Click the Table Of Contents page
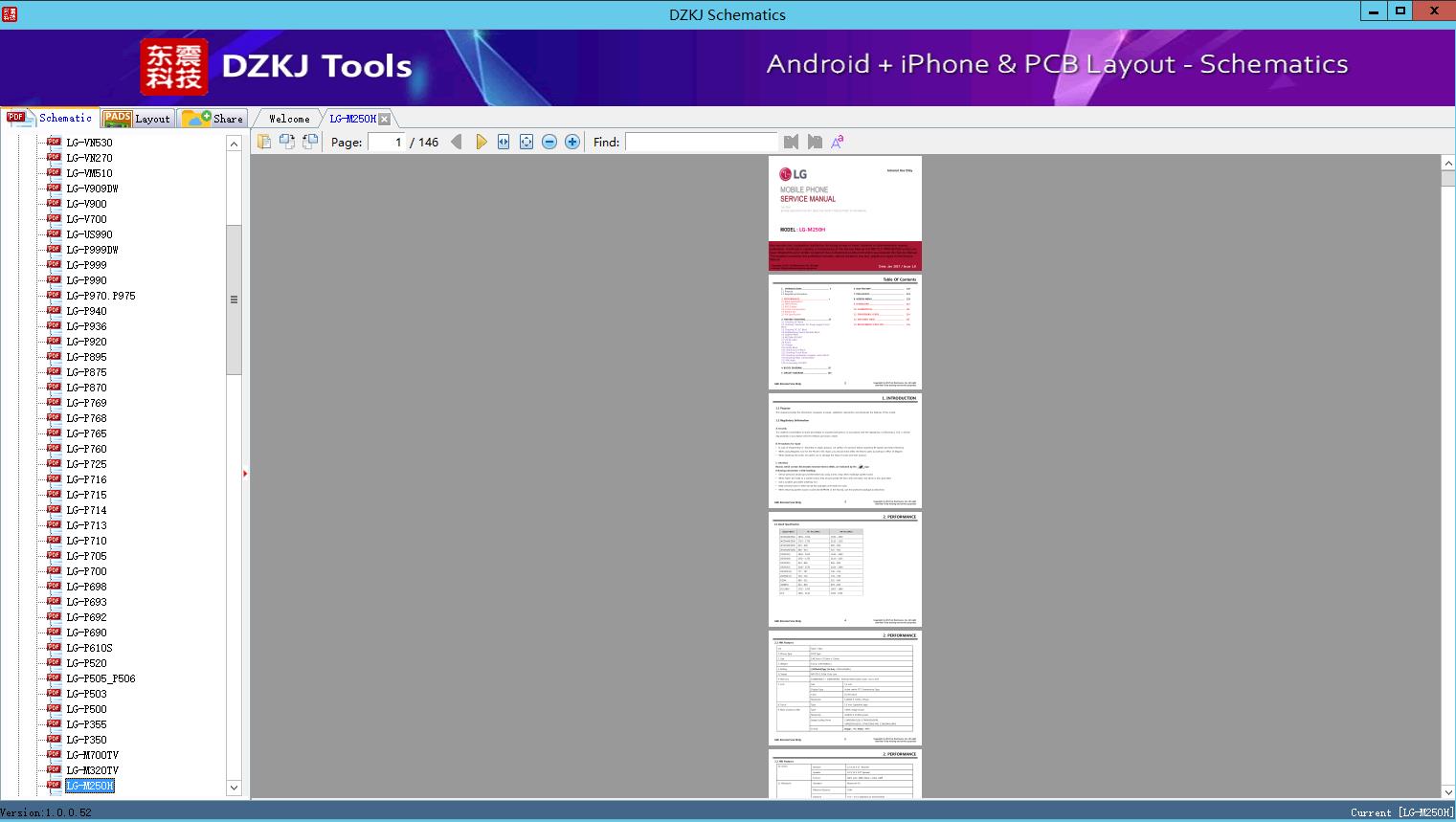Screen dimensions: 1456x822 (x=845, y=332)
